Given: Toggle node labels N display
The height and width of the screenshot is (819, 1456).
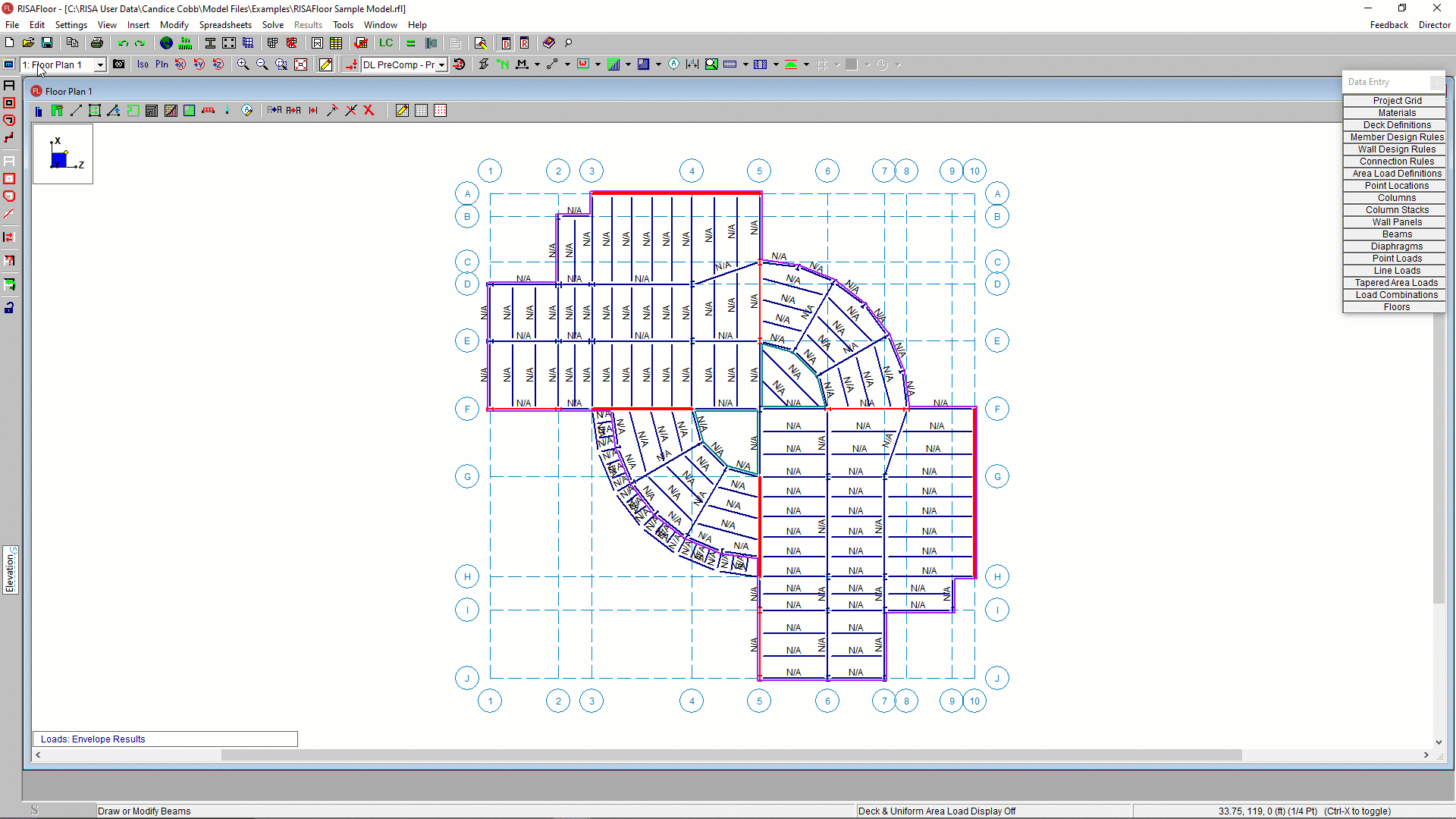Looking at the screenshot, I should 503,64.
